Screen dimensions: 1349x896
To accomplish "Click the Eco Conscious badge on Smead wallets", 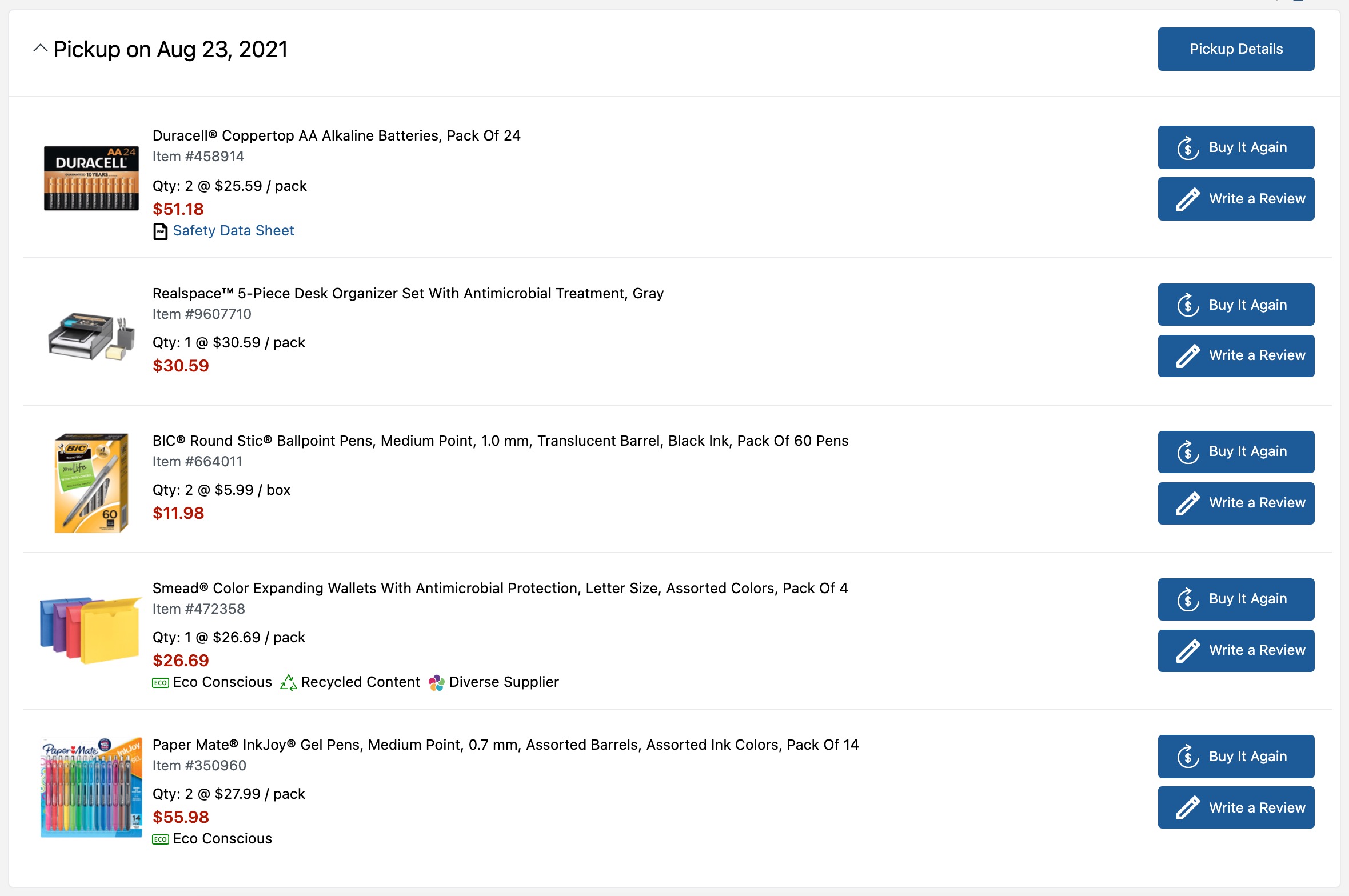I will 161,683.
